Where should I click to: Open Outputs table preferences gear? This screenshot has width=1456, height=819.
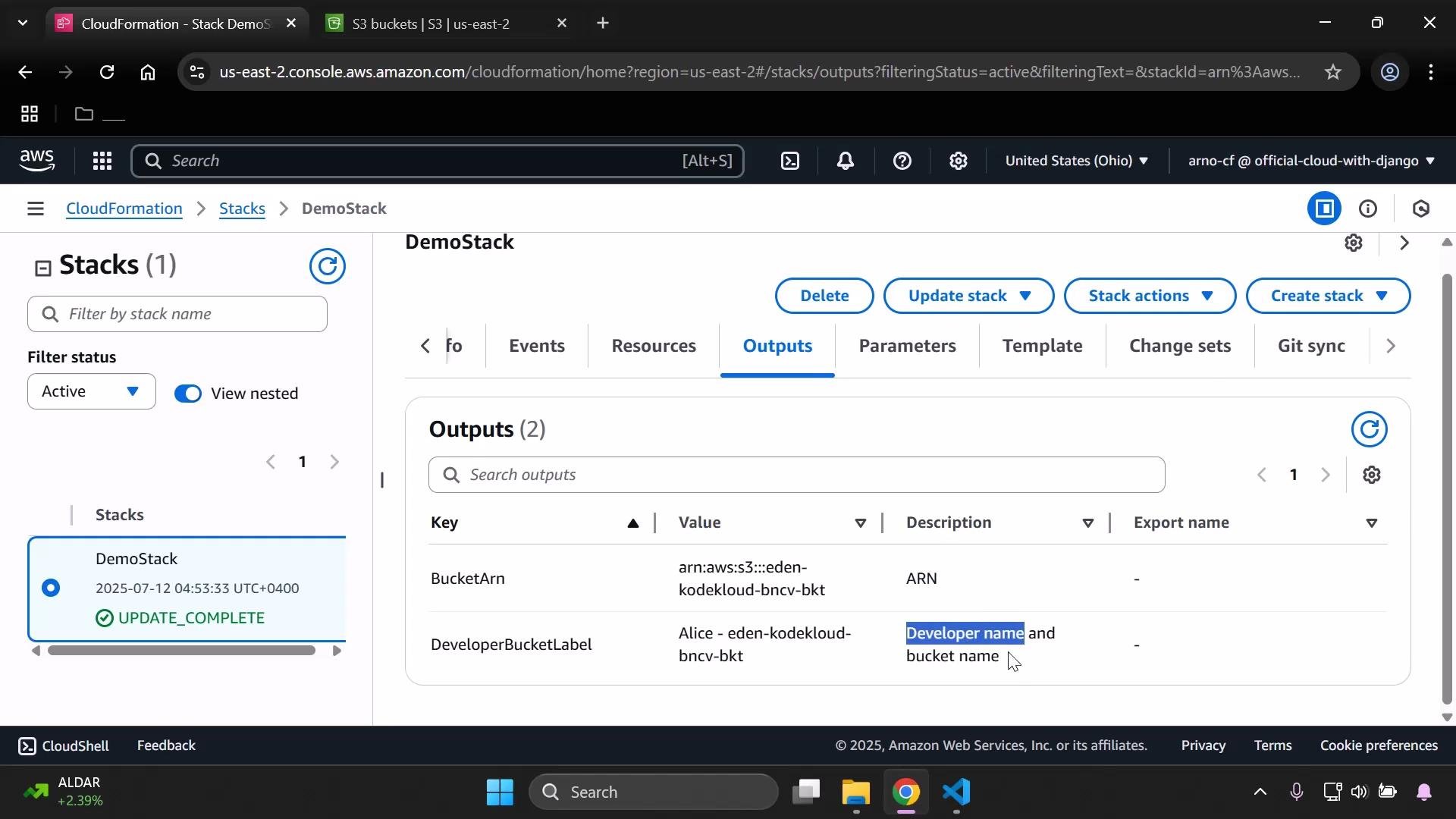coord(1372,475)
